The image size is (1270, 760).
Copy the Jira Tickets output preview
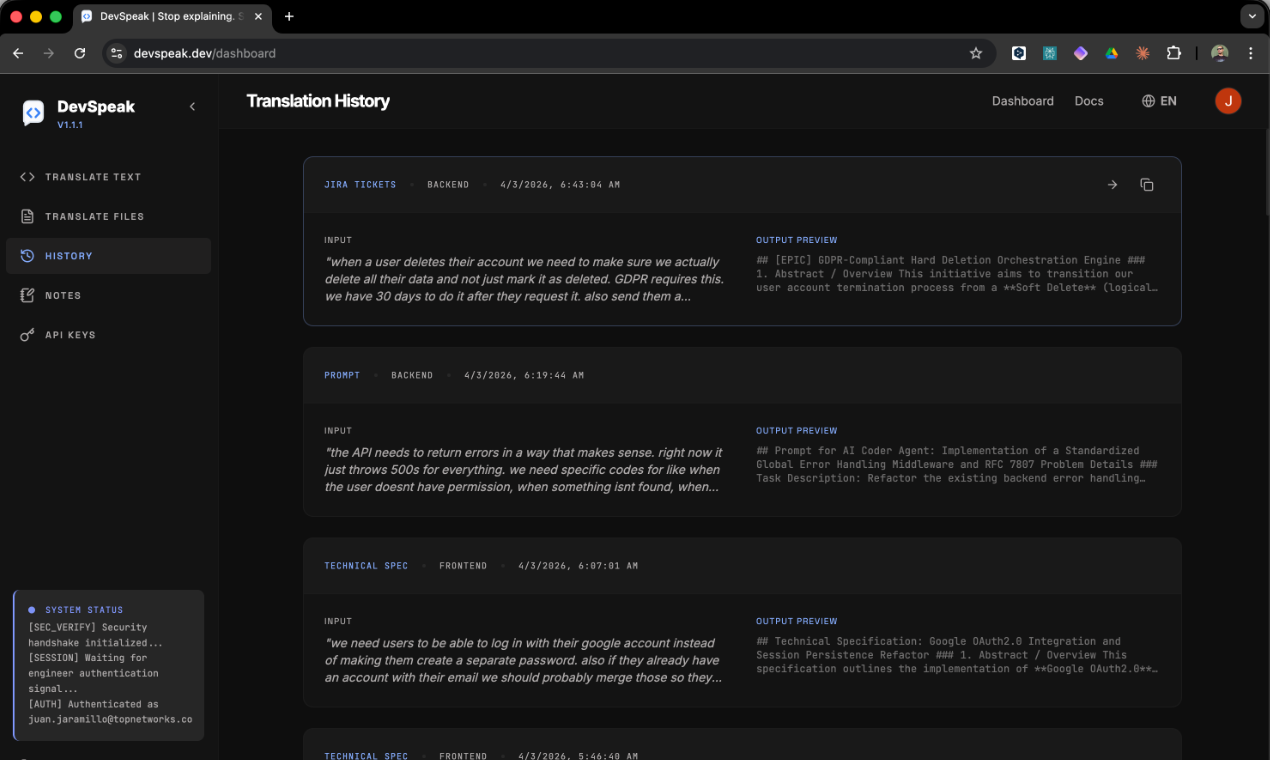(x=1146, y=184)
